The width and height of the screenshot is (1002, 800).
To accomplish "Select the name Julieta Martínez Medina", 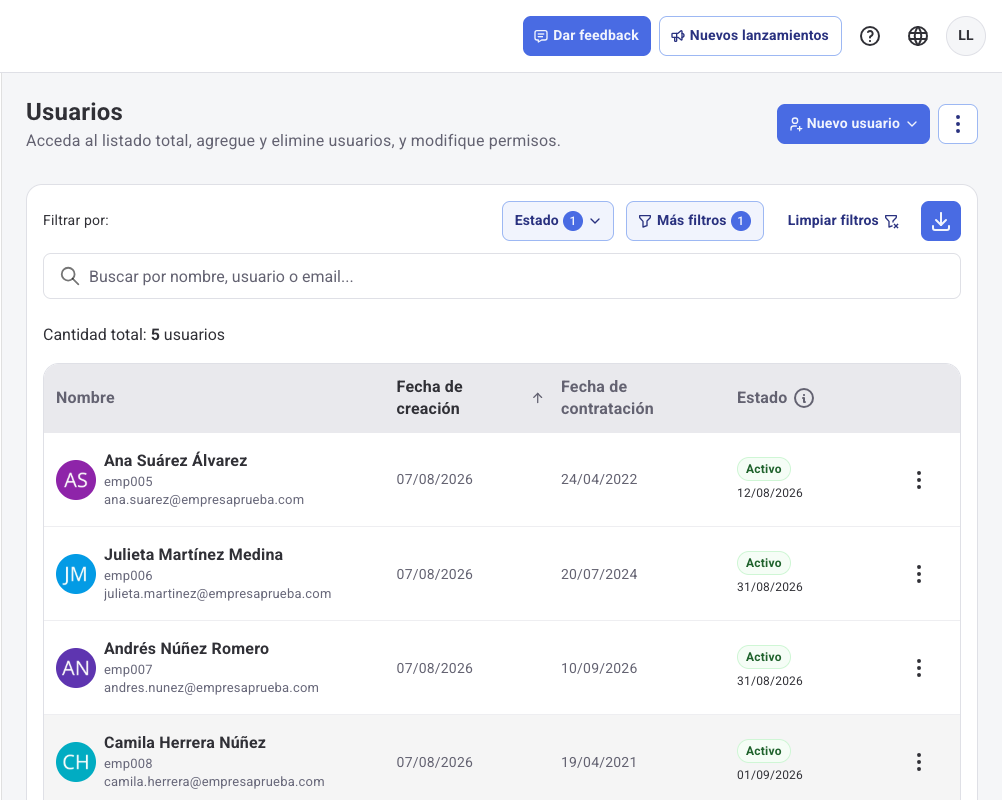I will pyautogui.click(x=194, y=554).
